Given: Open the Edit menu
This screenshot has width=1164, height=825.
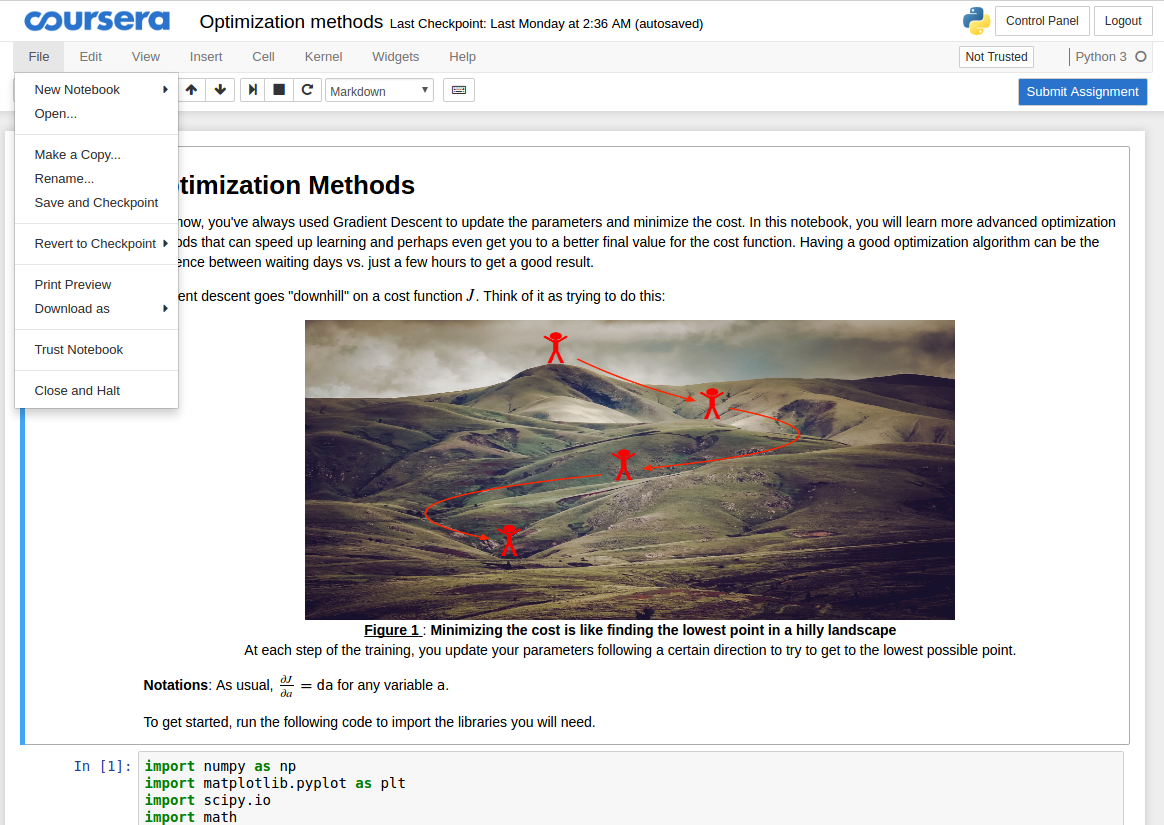Looking at the screenshot, I should 91,56.
